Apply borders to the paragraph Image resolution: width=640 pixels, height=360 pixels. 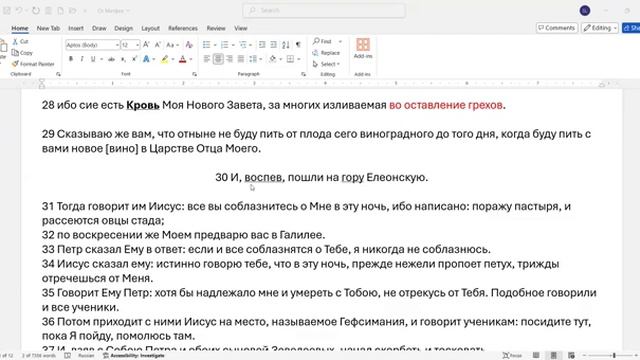[290, 59]
